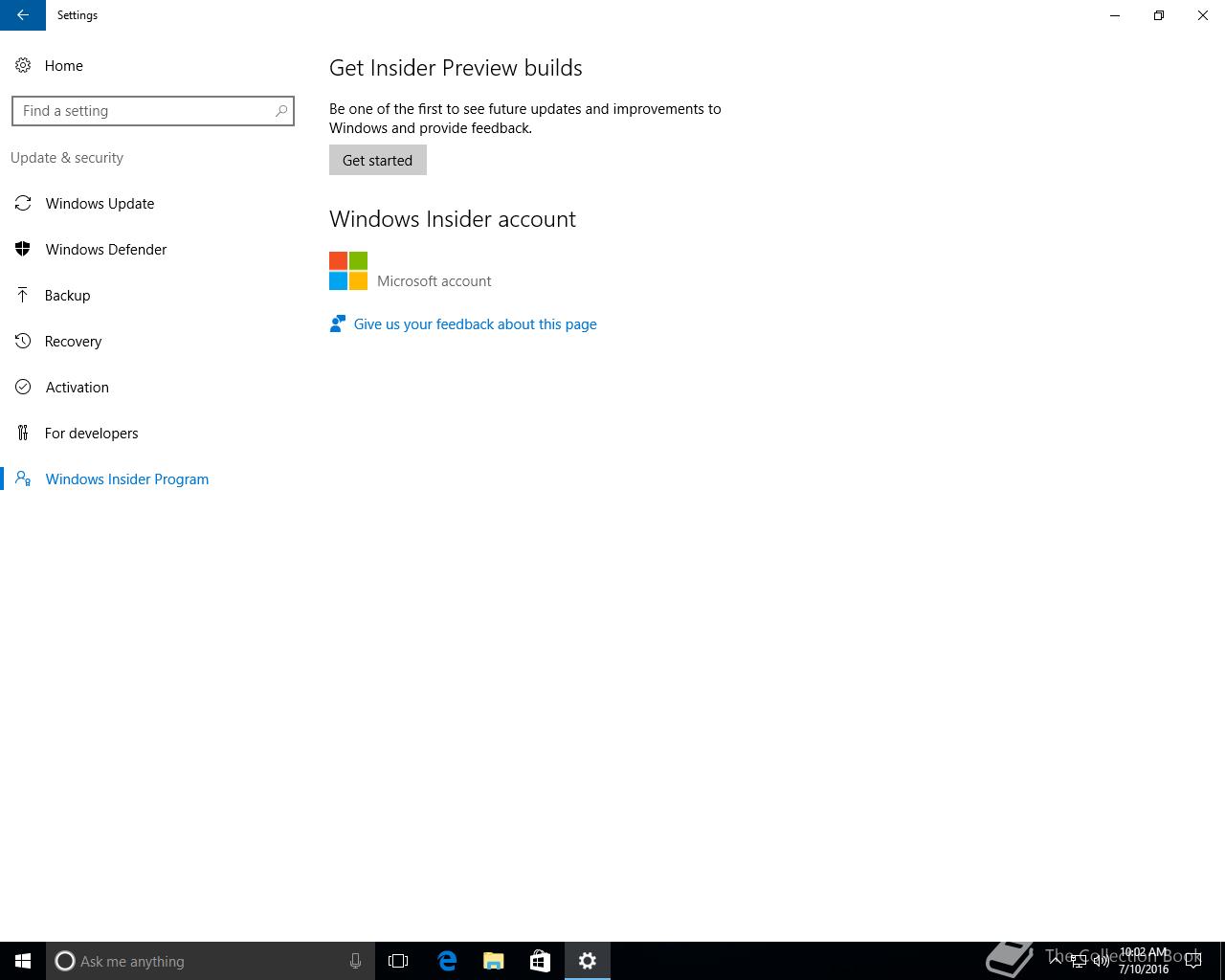Click the Ask me anything search box
Screen dimensions: 1225x980
(211, 961)
